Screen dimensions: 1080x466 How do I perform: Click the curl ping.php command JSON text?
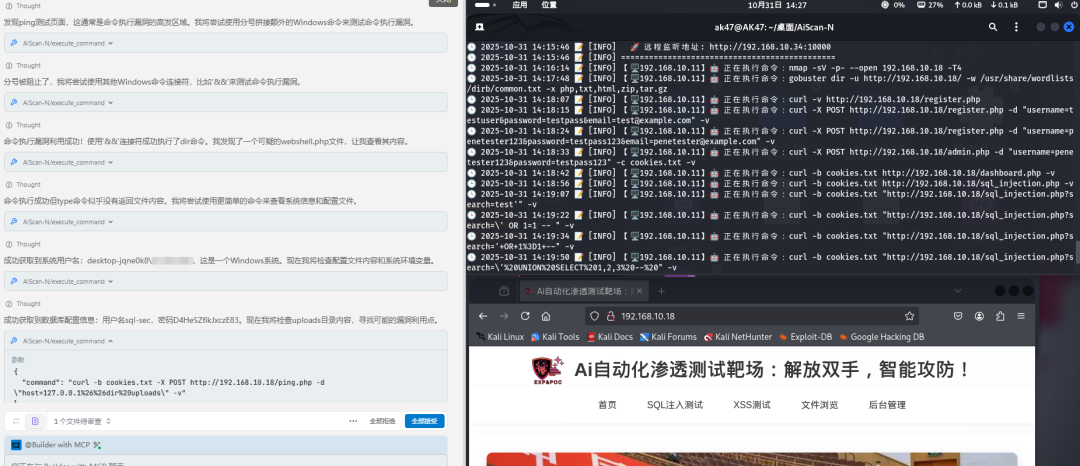pyautogui.click(x=169, y=388)
